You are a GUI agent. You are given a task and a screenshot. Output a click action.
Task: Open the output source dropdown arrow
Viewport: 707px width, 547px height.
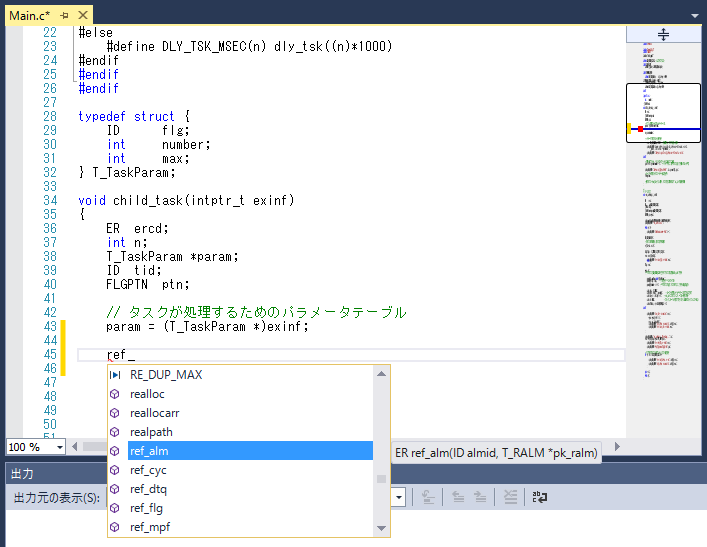398,497
